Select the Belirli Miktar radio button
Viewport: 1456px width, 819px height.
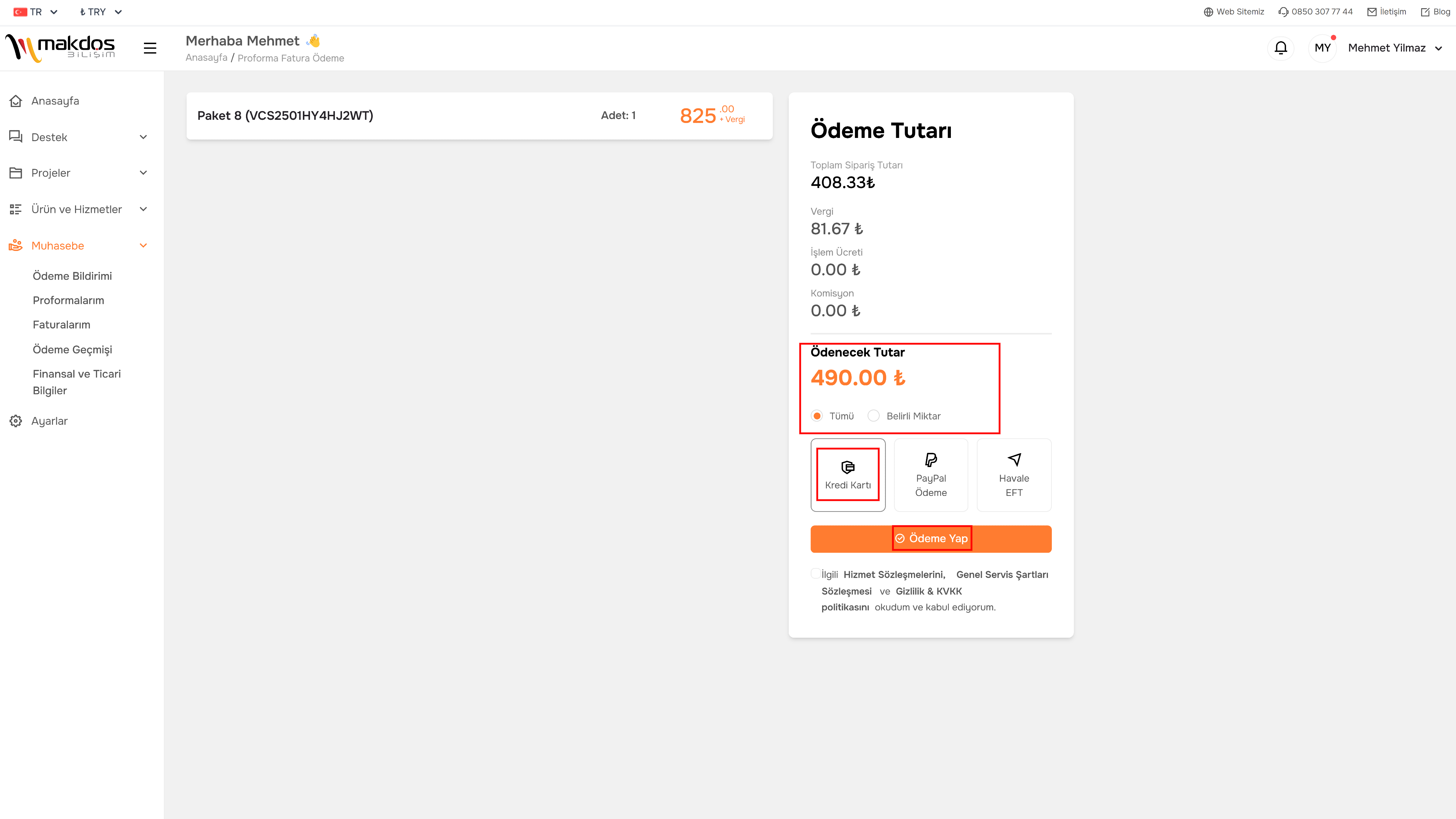coord(873,416)
